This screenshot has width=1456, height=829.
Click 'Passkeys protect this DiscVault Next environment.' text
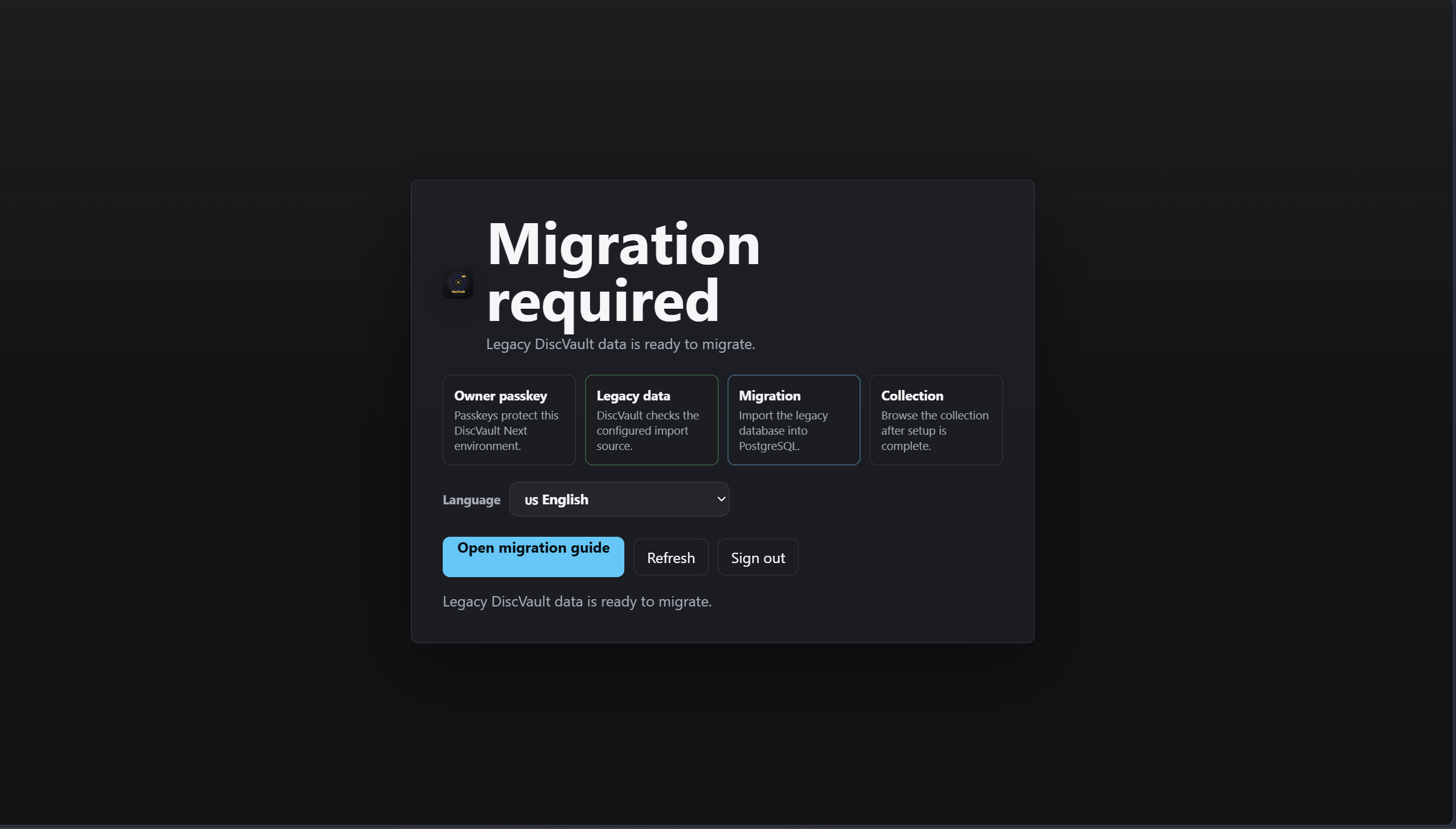[x=506, y=430]
